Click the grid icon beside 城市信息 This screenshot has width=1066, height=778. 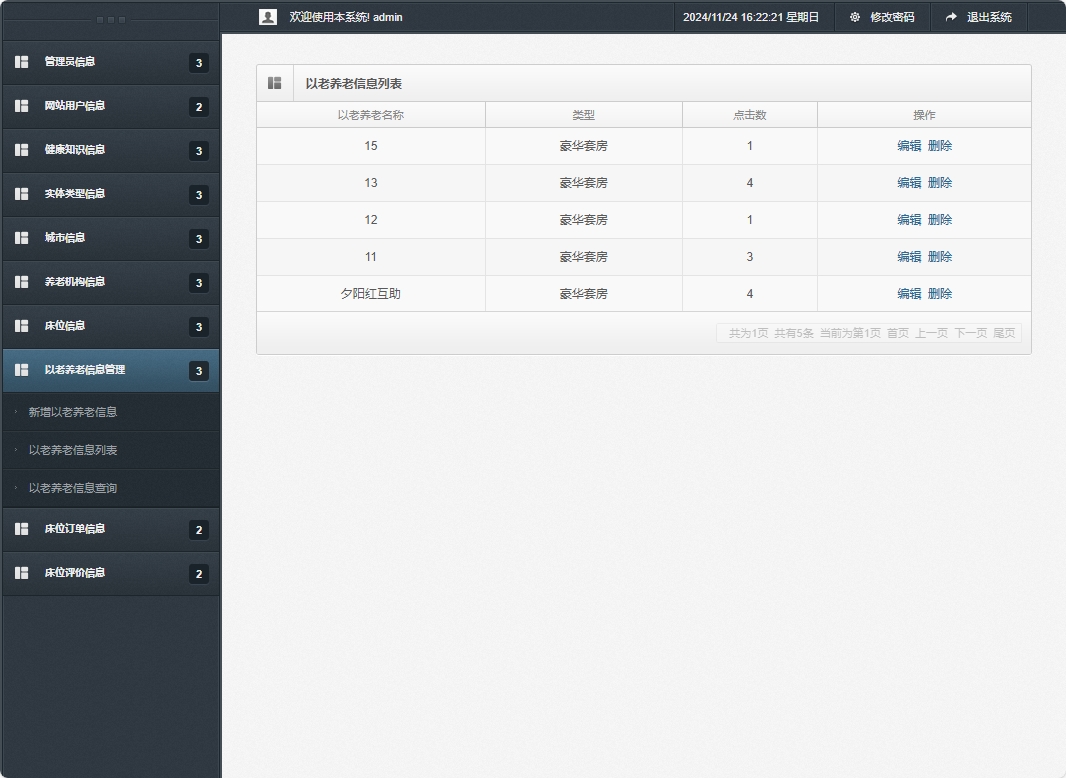click(22, 238)
